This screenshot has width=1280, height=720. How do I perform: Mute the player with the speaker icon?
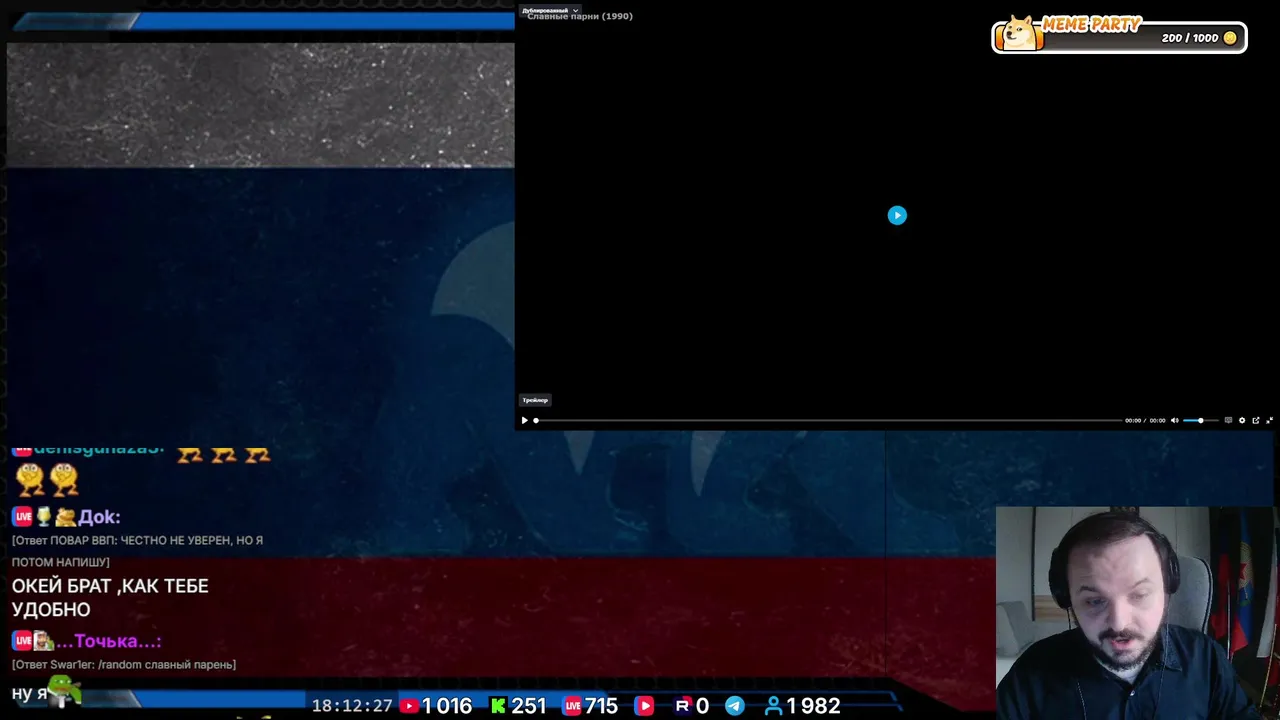(x=1174, y=420)
